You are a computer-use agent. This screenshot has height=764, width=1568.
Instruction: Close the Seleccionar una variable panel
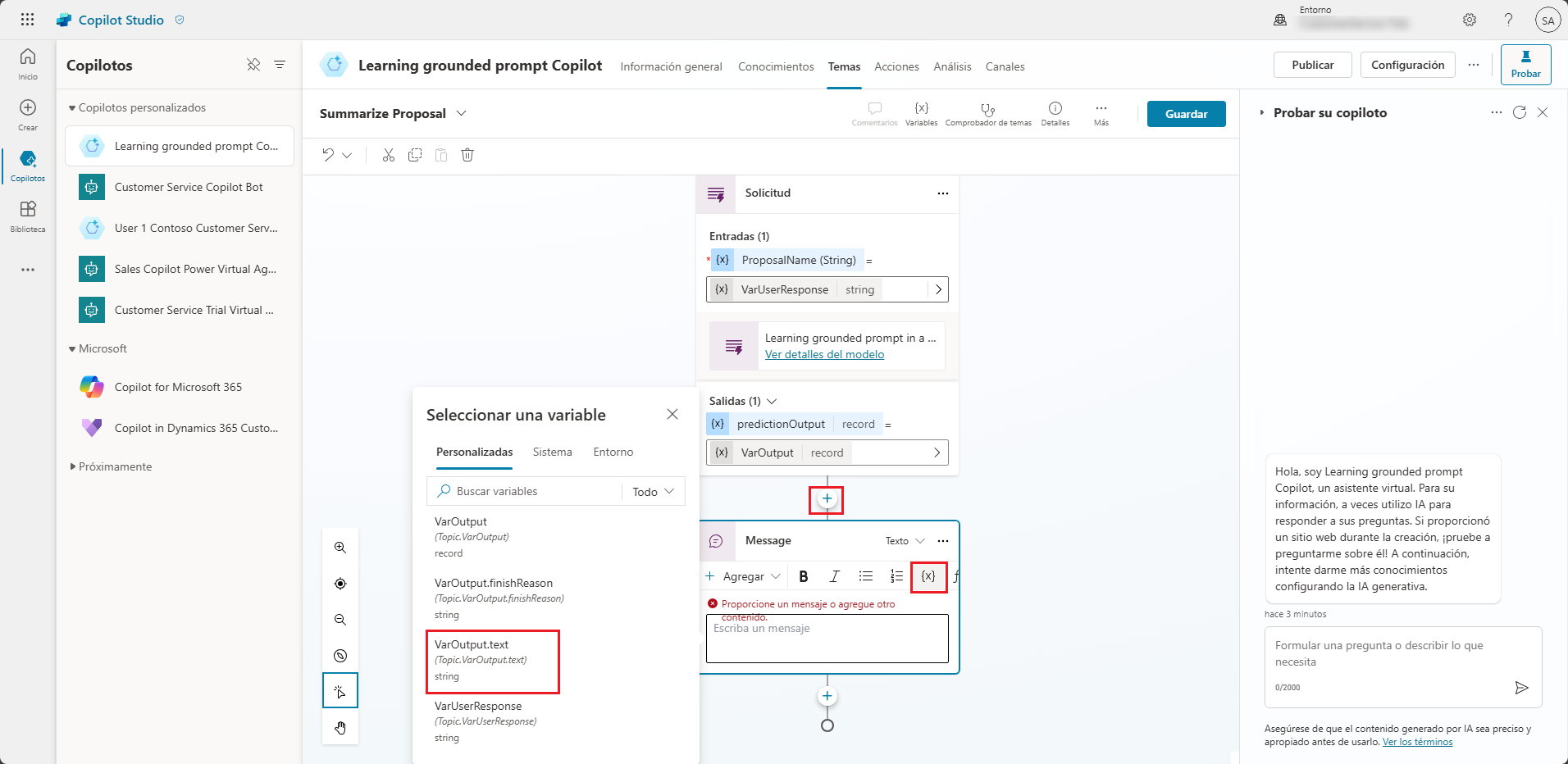pyautogui.click(x=672, y=414)
